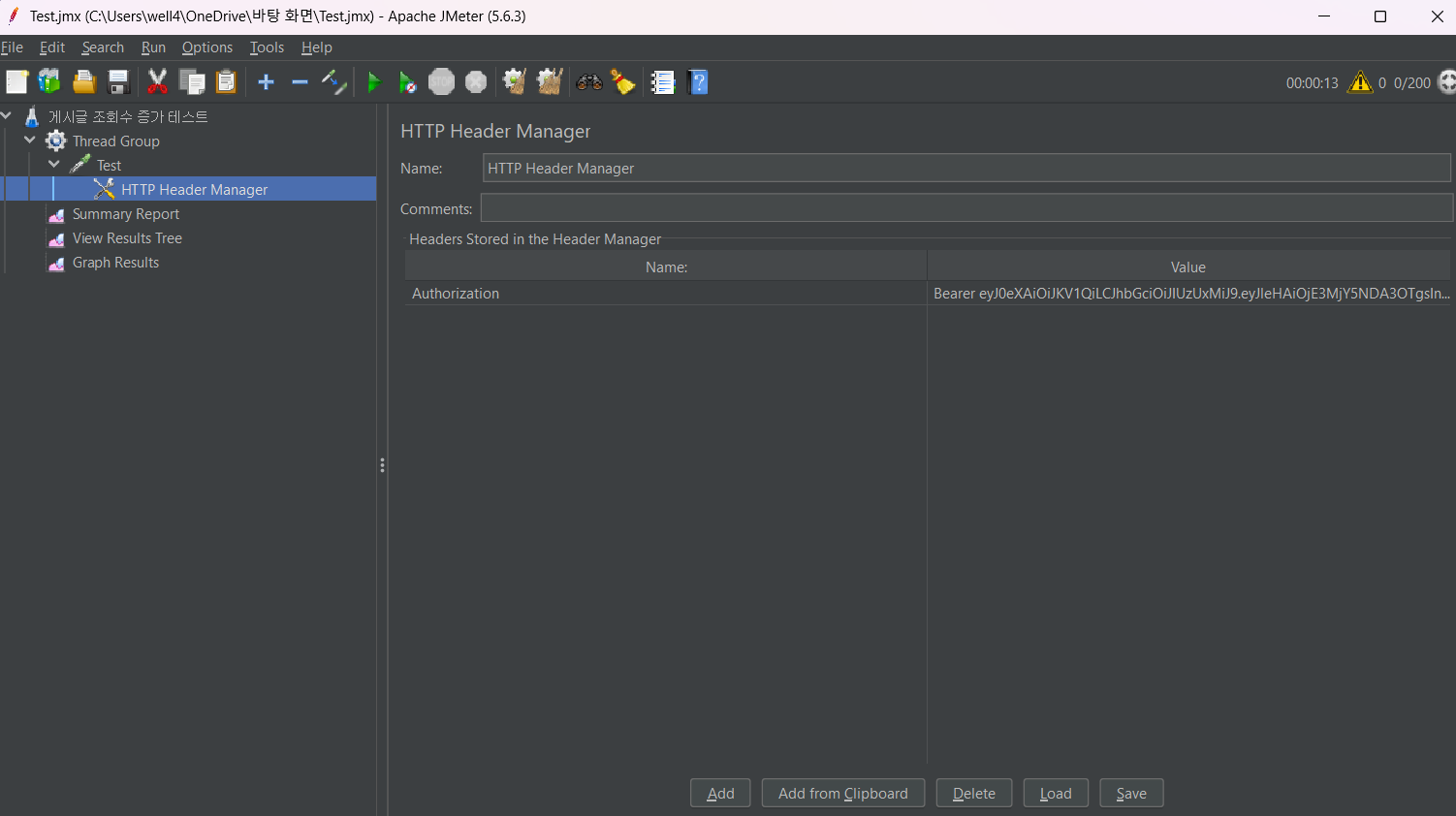Click the warning triangle log indicator
Viewport: 1456px width, 816px height.
point(1361,82)
